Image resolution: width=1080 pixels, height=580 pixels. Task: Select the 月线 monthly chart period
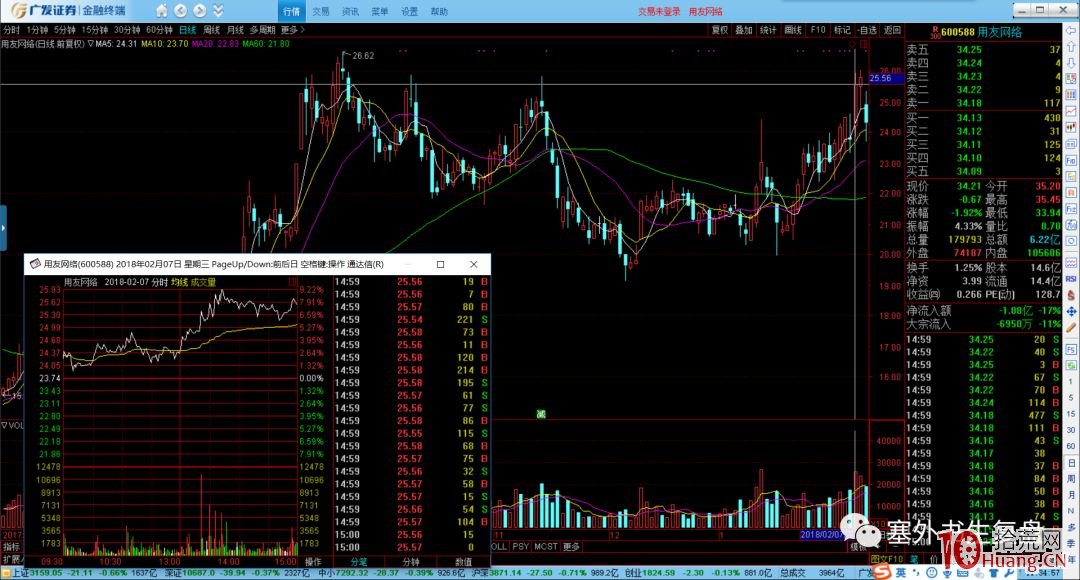(x=236, y=30)
